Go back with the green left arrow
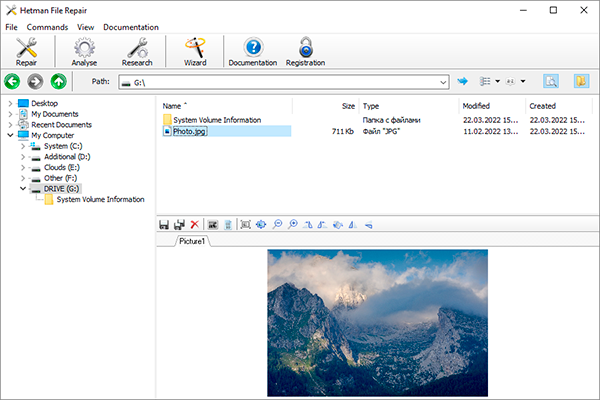The height and width of the screenshot is (400, 600). click(12, 82)
